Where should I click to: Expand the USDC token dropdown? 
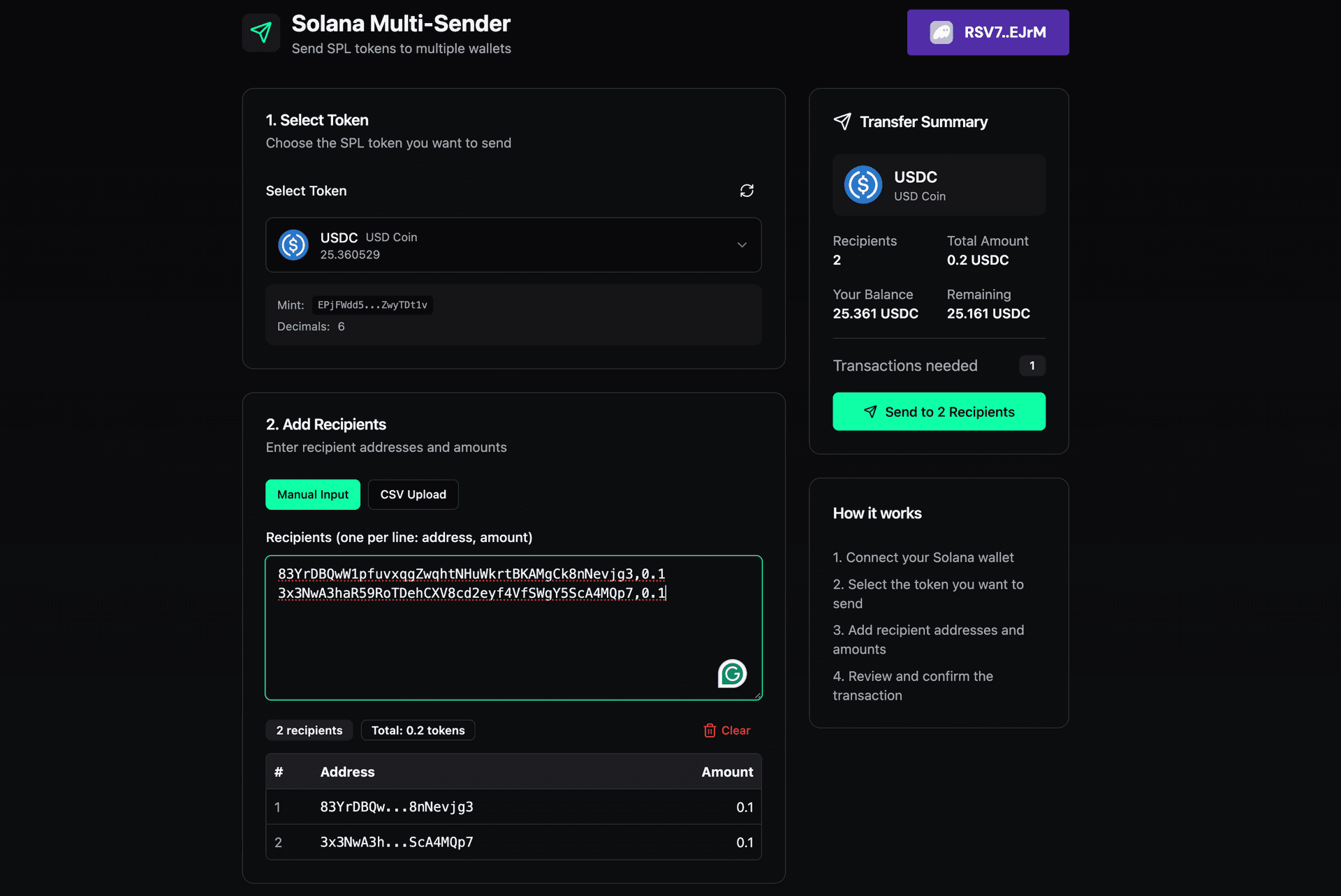[x=742, y=245]
